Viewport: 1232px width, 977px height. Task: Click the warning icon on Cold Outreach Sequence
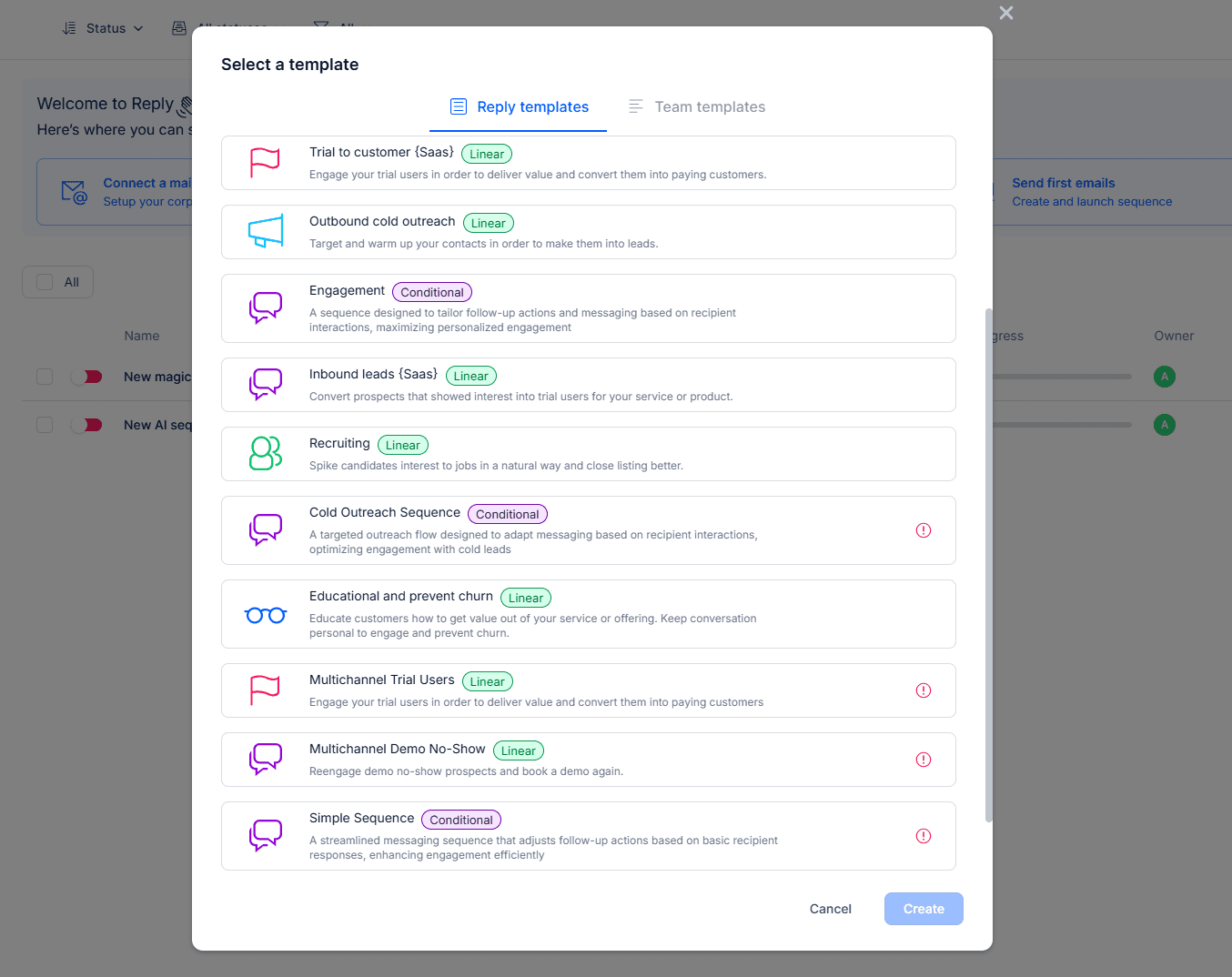pos(924,530)
